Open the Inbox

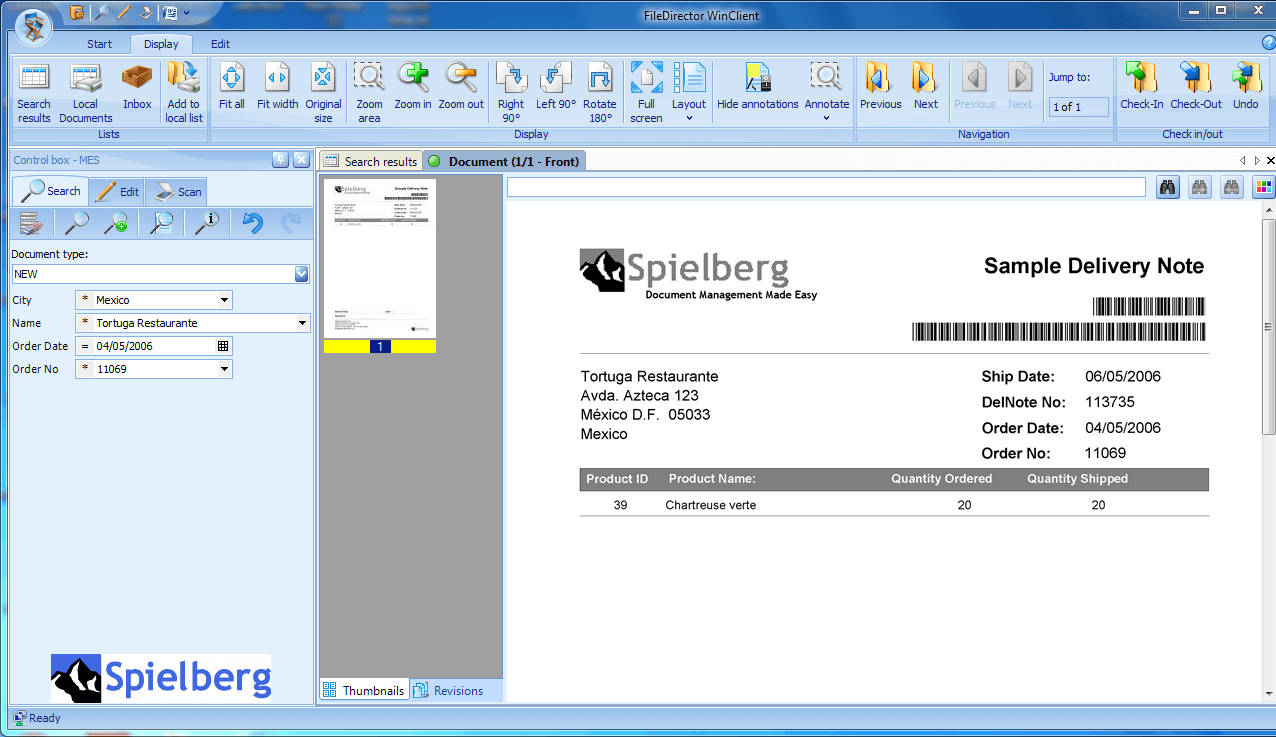[137, 86]
